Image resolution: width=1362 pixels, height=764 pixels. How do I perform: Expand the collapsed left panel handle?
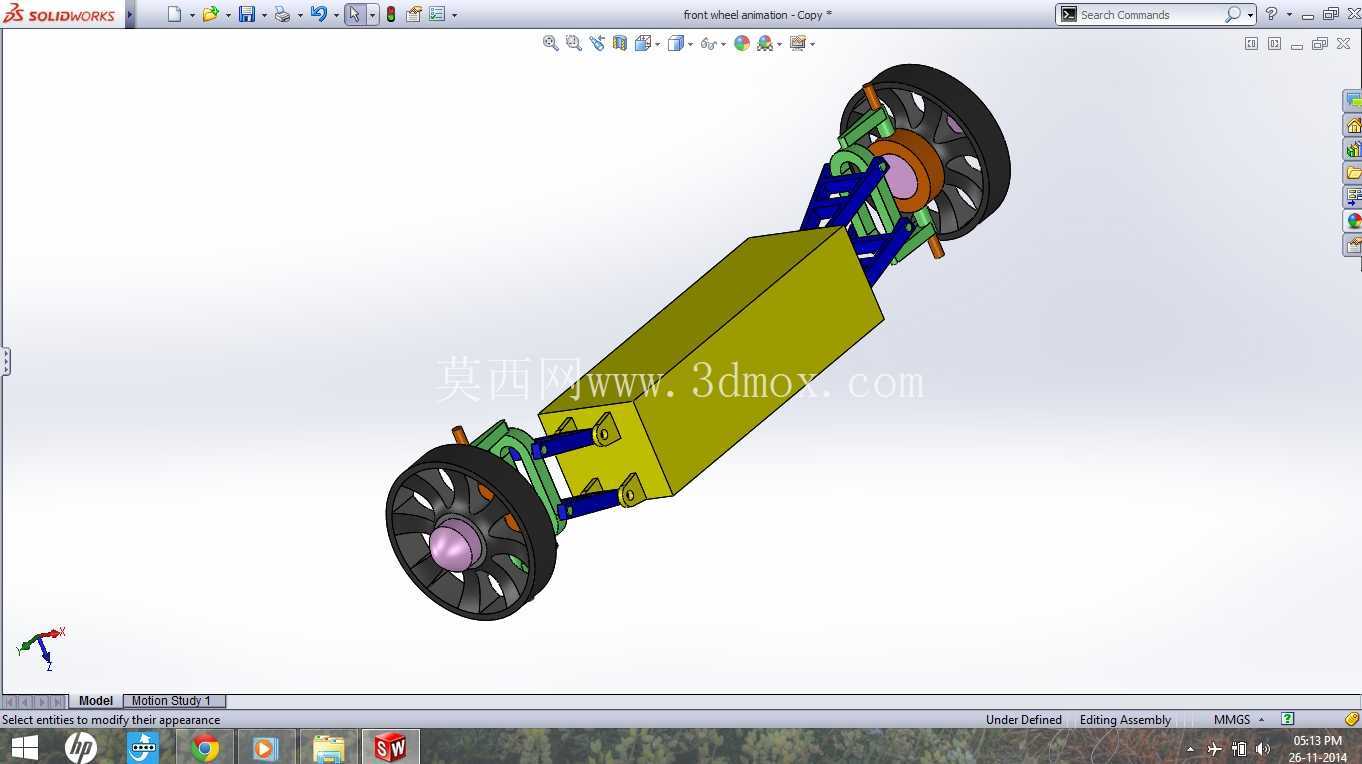tap(5, 361)
